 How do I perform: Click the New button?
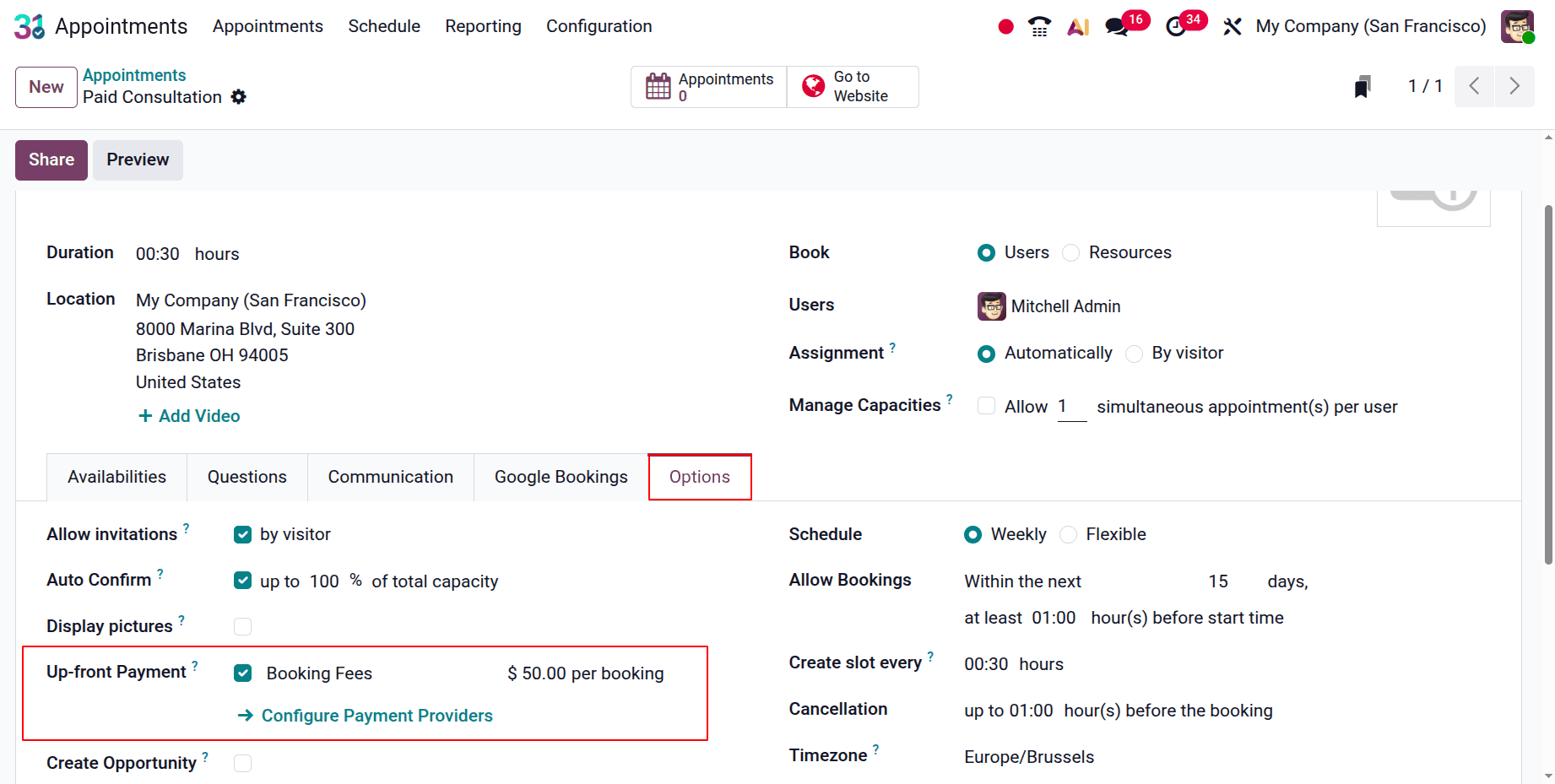pos(46,87)
